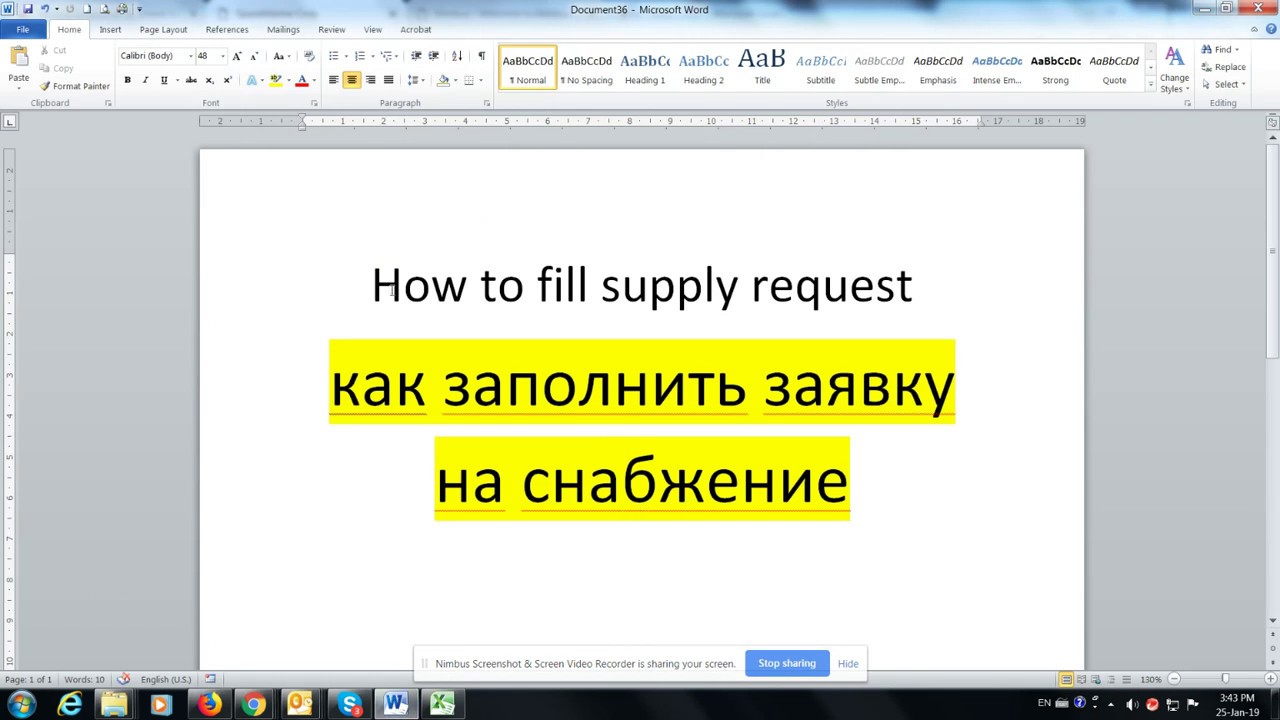The height and width of the screenshot is (720, 1280).
Task: Open the font size 48 dropdown
Action: tap(222, 56)
